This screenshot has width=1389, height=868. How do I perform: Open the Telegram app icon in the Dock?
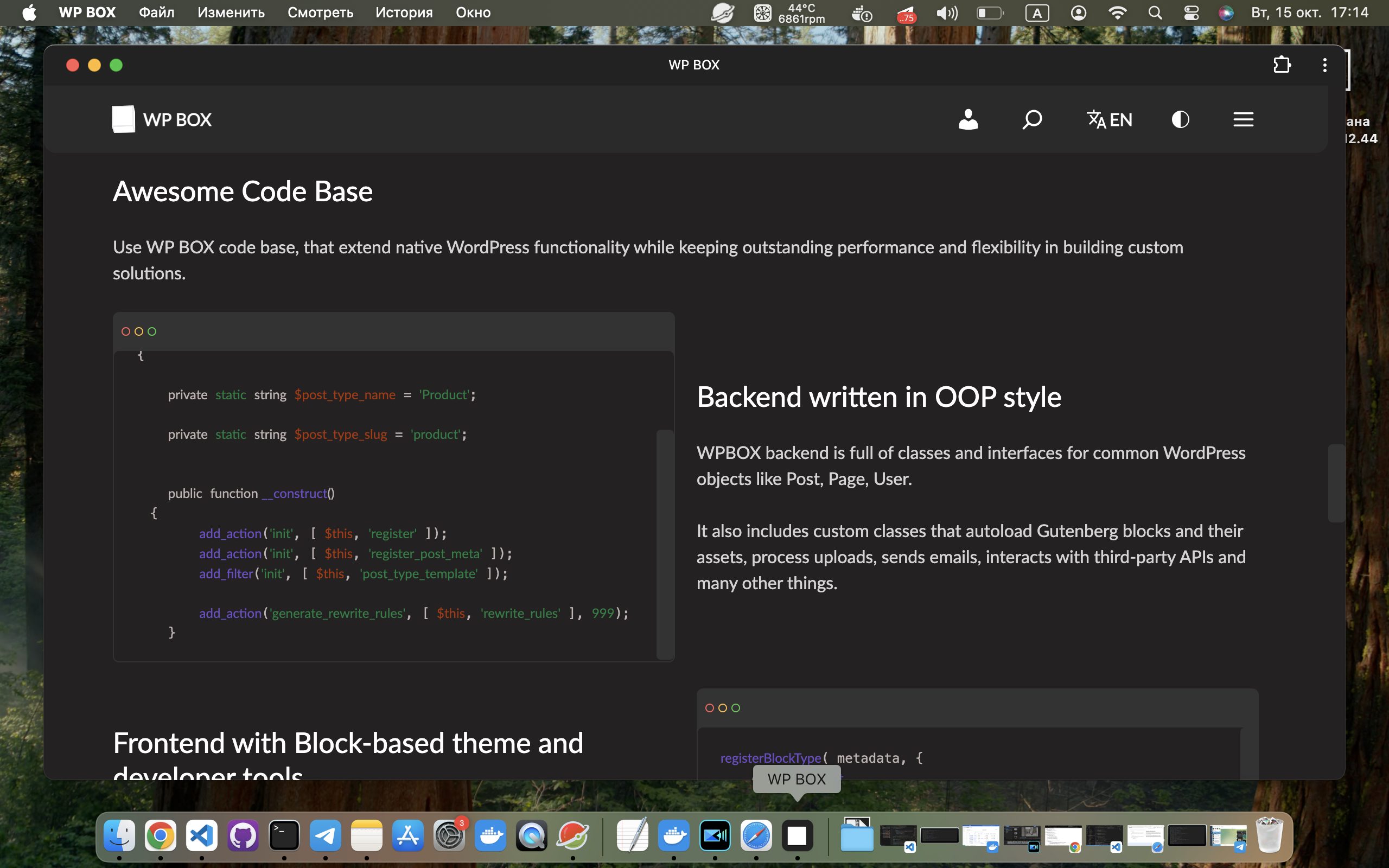(x=326, y=835)
